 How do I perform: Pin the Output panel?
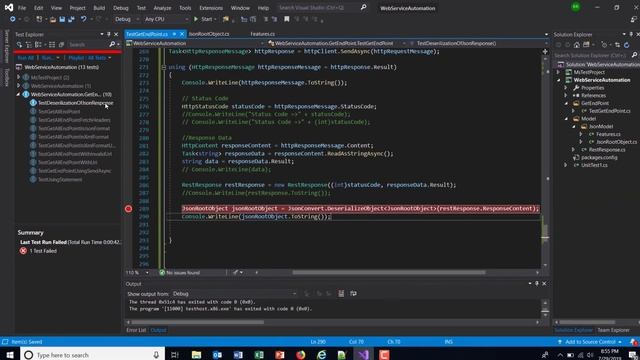click(x=537, y=283)
